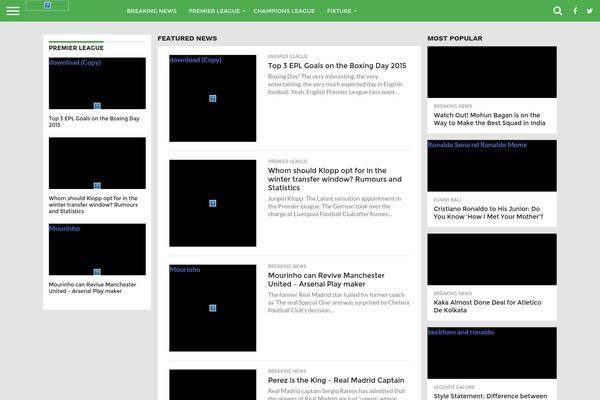Viewport: 600px width, 400px height.
Task: Open the hamburger menu icon
Action: point(13,11)
